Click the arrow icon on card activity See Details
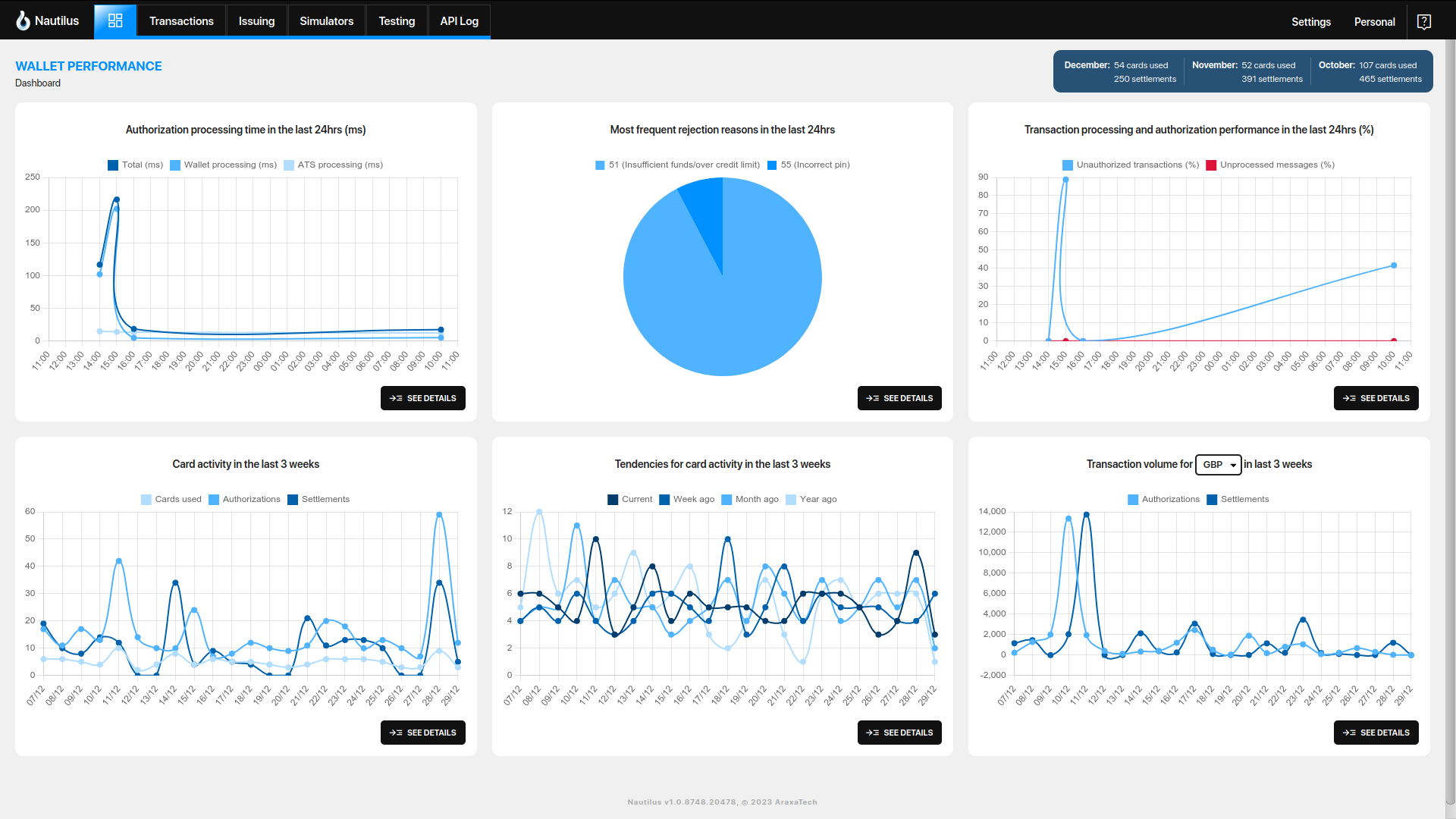The height and width of the screenshot is (819, 1456). coord(395,732)
